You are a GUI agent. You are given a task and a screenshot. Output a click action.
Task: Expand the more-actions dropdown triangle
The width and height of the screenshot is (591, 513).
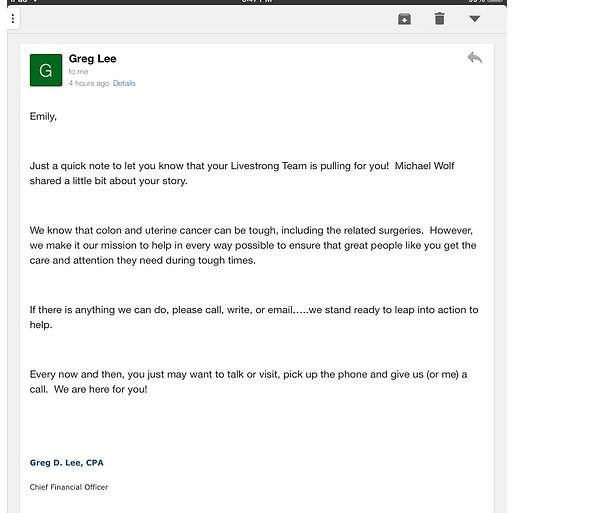(475, 18)
